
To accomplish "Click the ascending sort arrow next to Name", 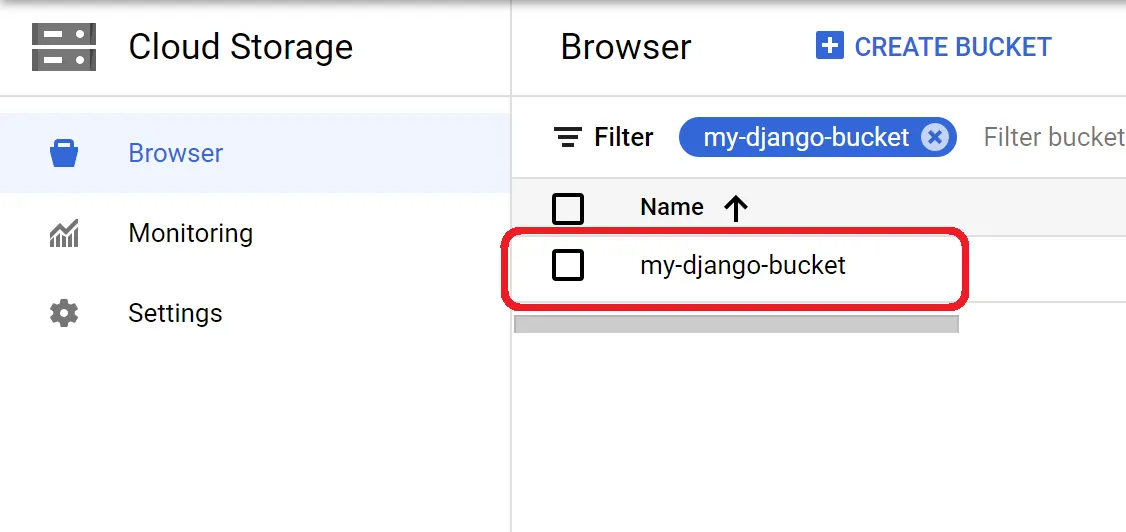I will (736, 208).
